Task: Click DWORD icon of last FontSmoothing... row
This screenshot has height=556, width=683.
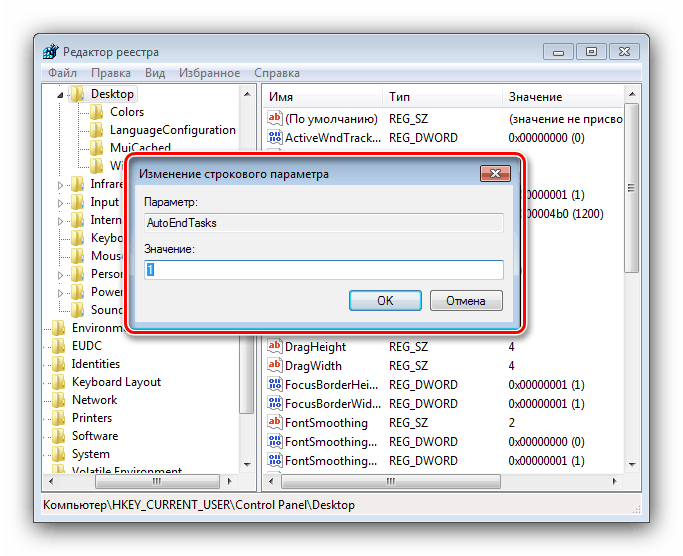Action: coord(274,461)
